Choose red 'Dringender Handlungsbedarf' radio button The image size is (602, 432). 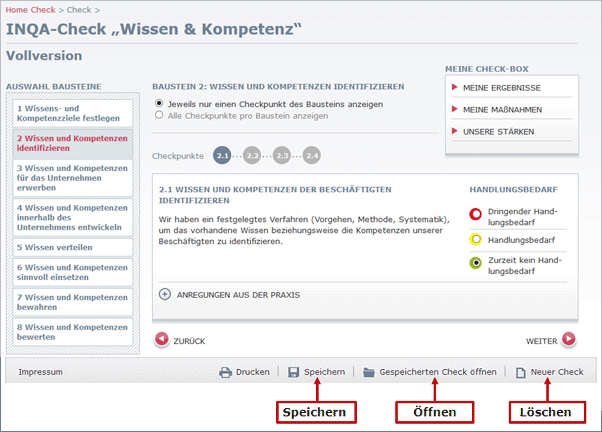pos(475,214)
